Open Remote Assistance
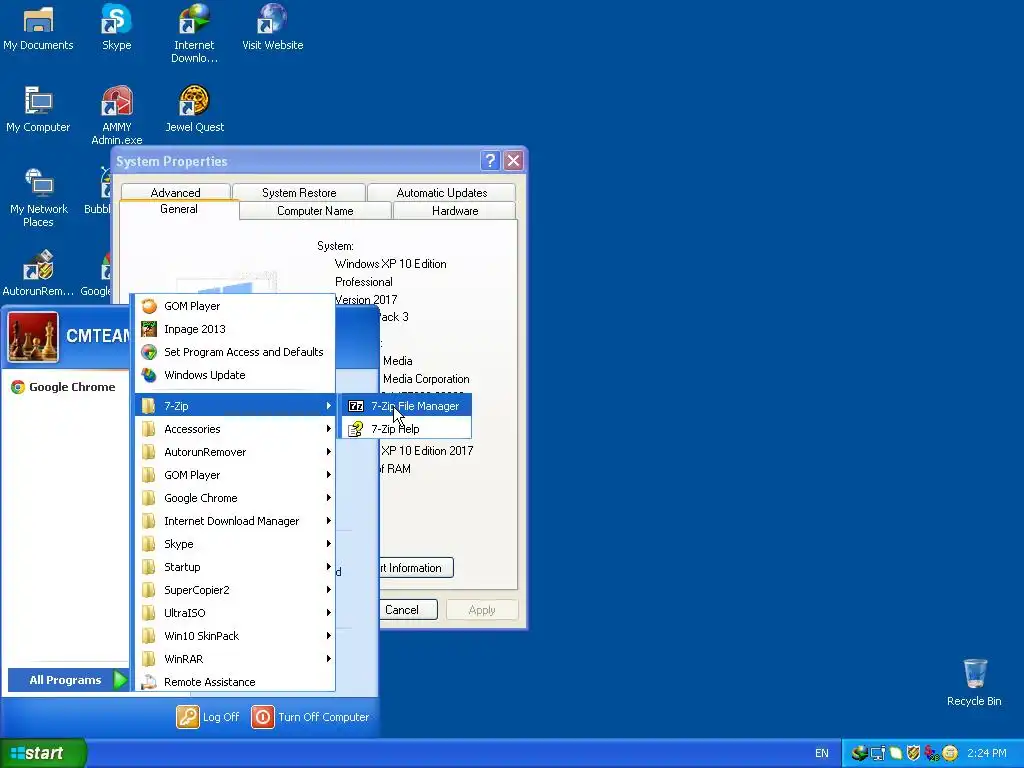 (x=235, y=682)
